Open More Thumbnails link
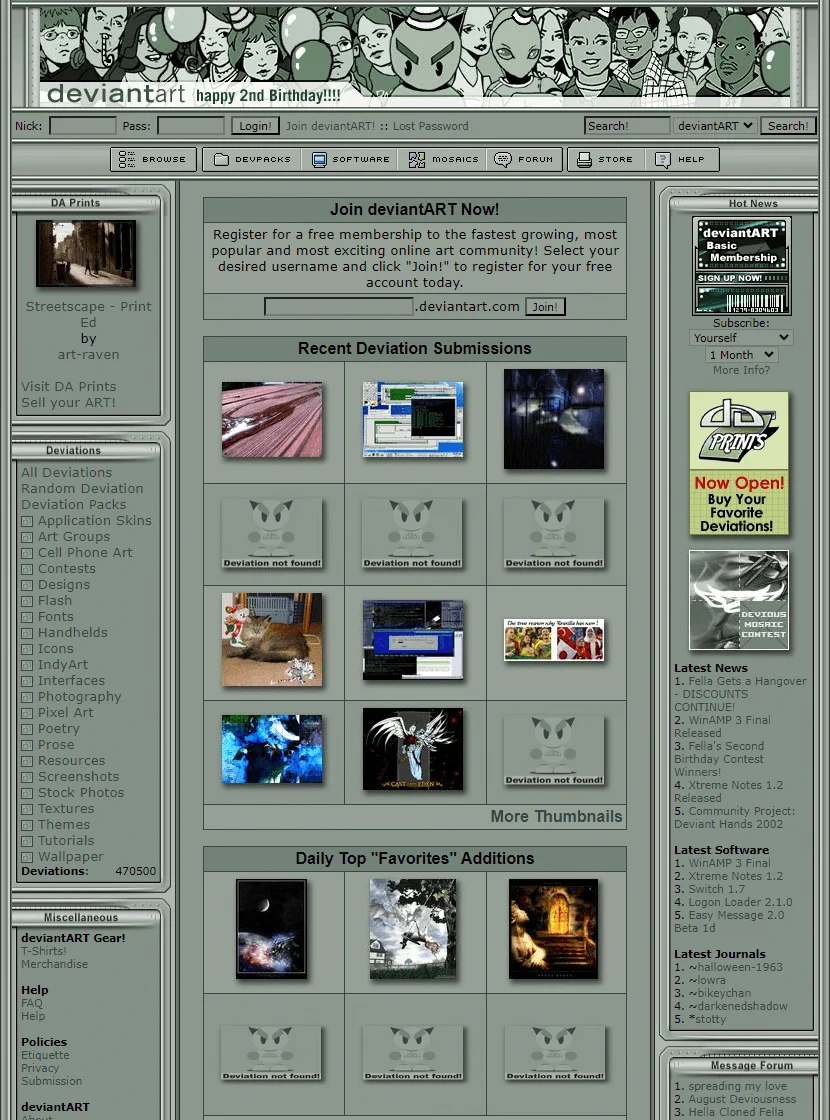Screen dimensions: 830x1120 (x=556, y=816)
